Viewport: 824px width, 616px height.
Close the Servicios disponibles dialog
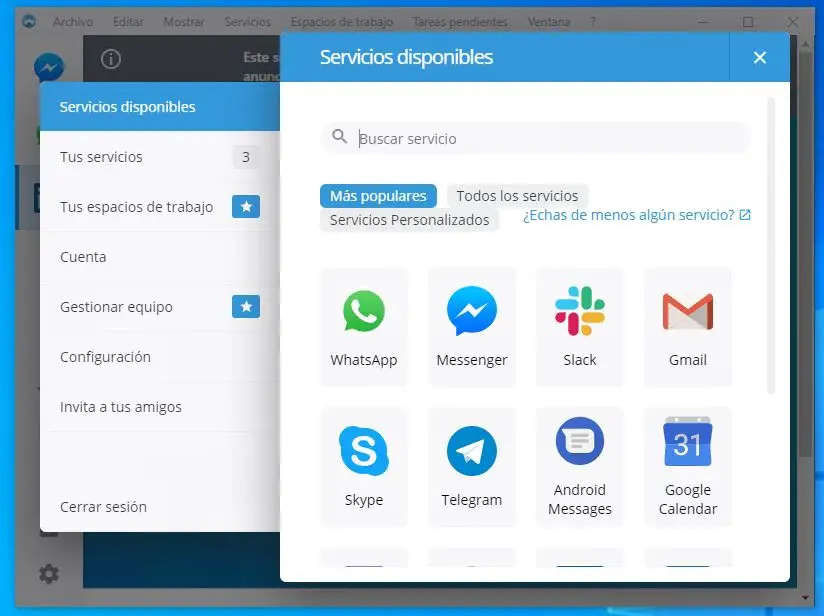(x=759, y=57)
